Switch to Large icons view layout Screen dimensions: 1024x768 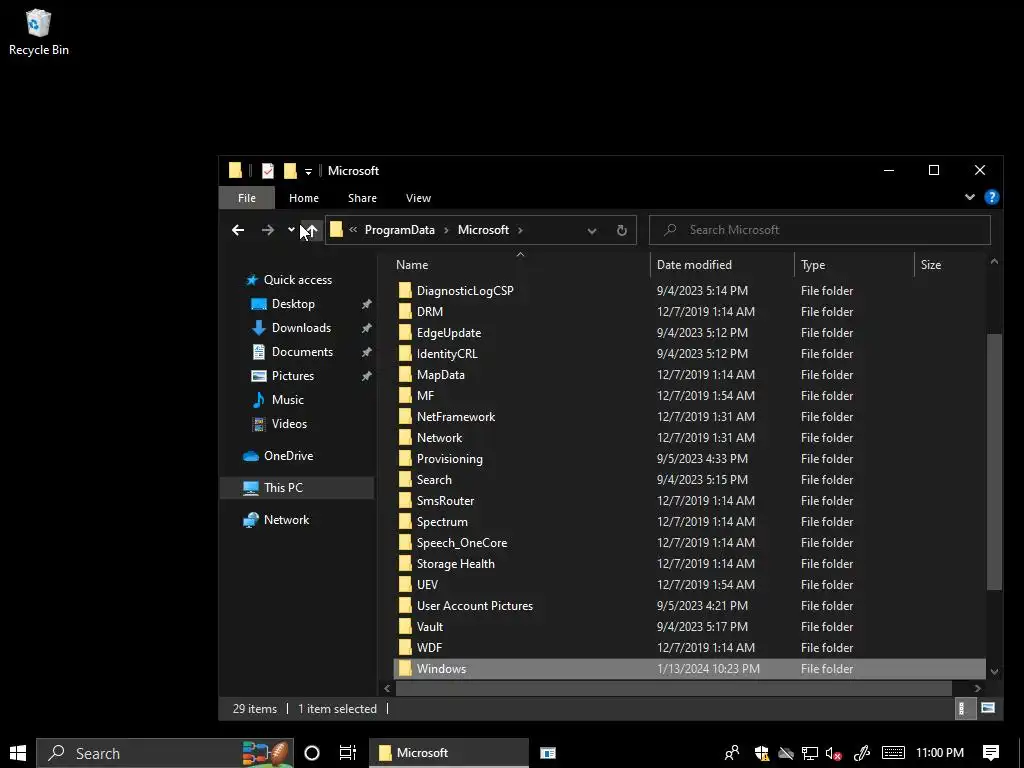(x=987, y=709)
